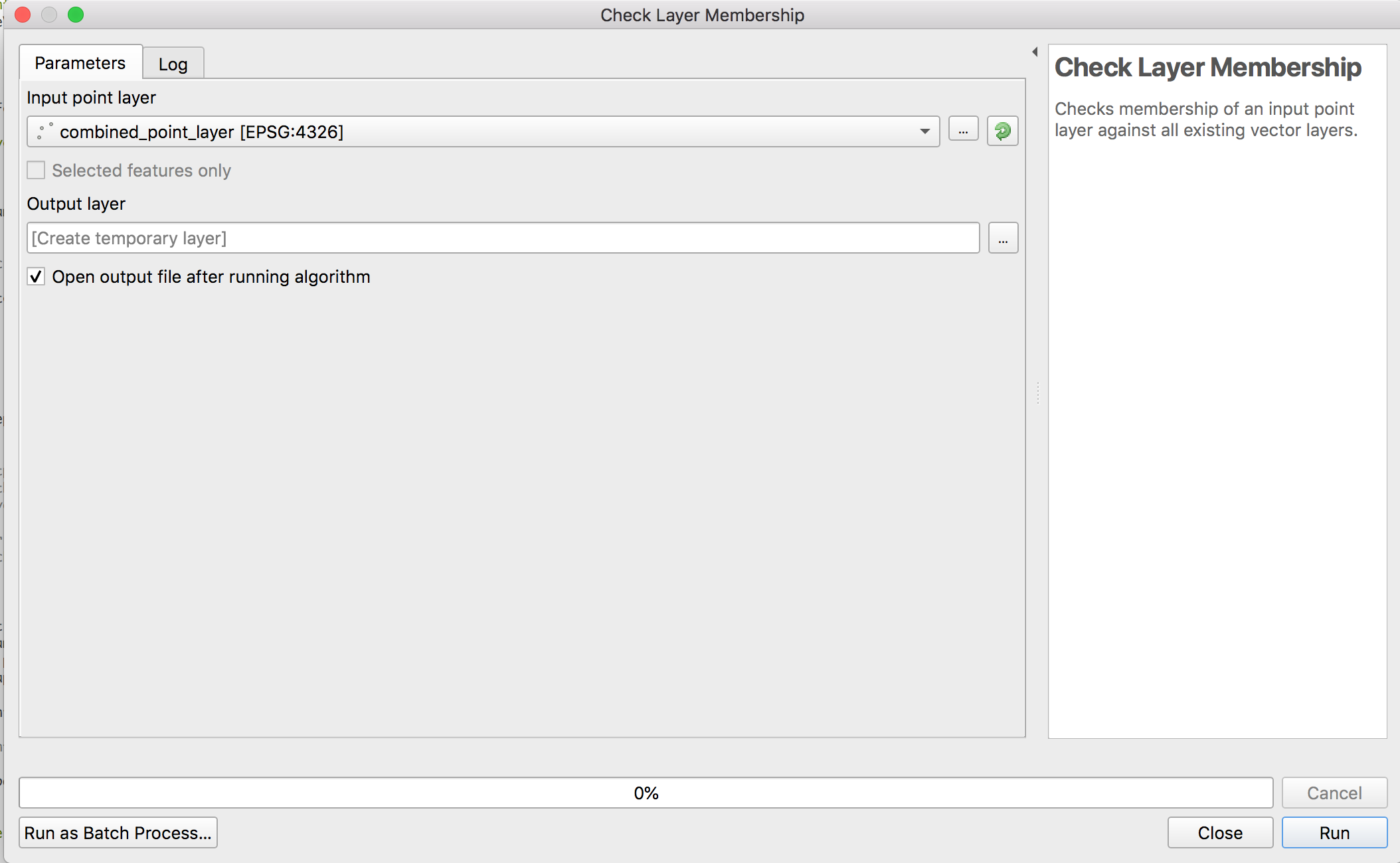Viewport: 1400px width, 863px height.
Task: Open the Run as Batch Process dialog
Action: click(x=118, y=832)
